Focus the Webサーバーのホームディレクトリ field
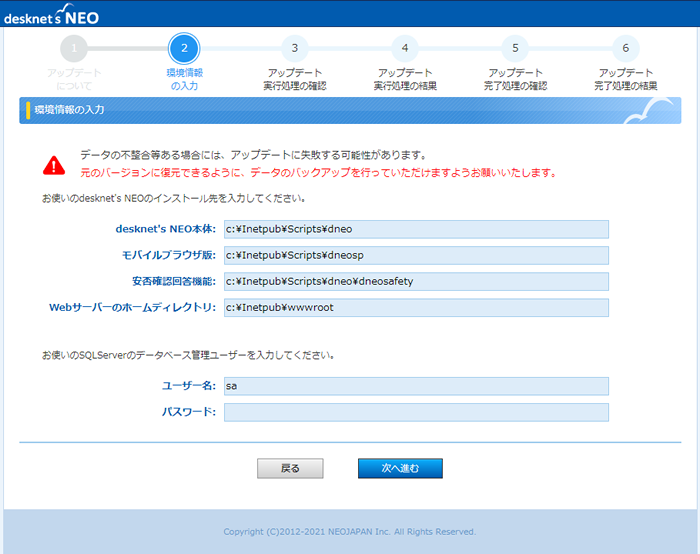 point(416,308)
